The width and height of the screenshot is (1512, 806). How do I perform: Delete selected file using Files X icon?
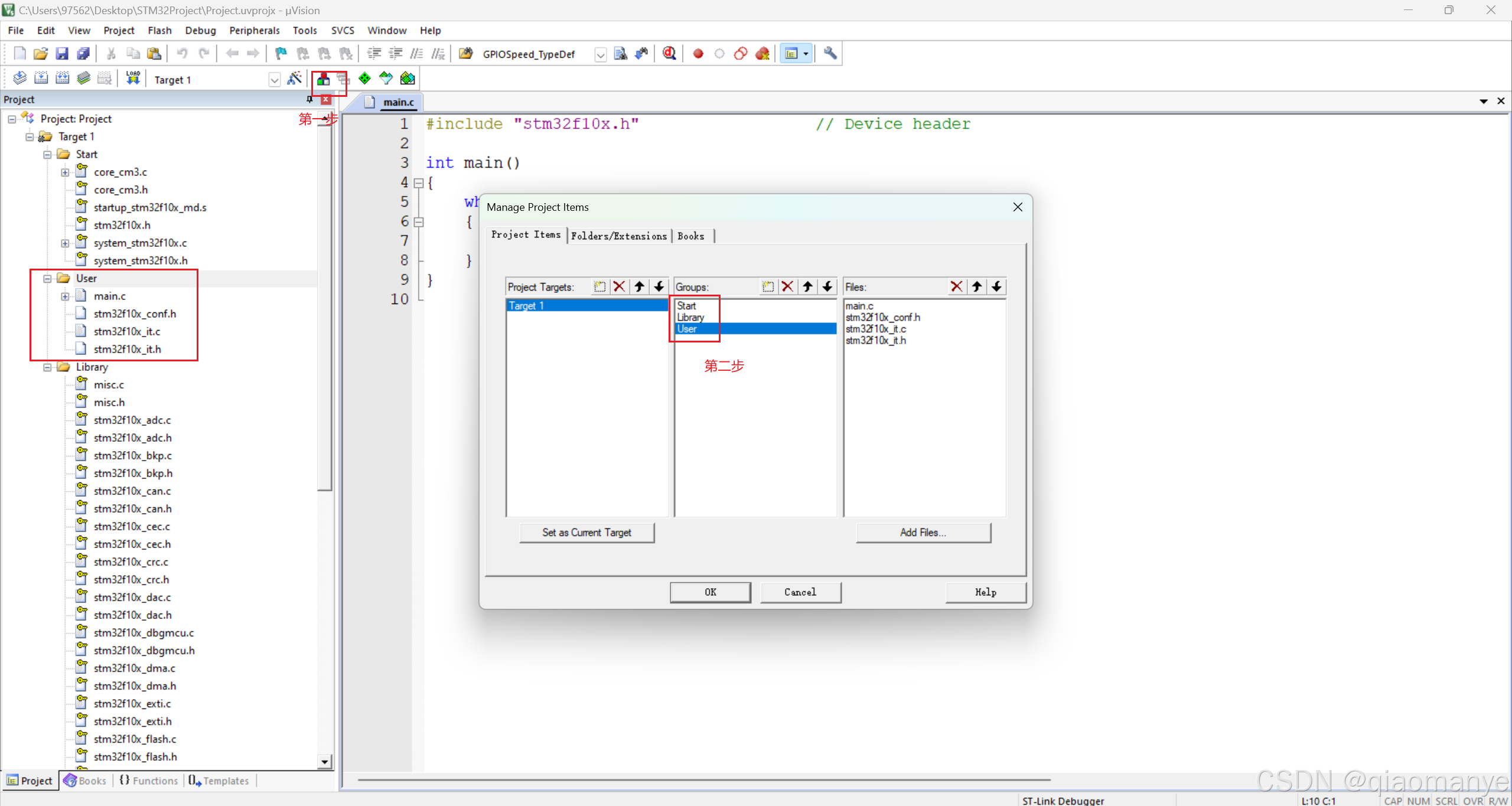[956, 287]
